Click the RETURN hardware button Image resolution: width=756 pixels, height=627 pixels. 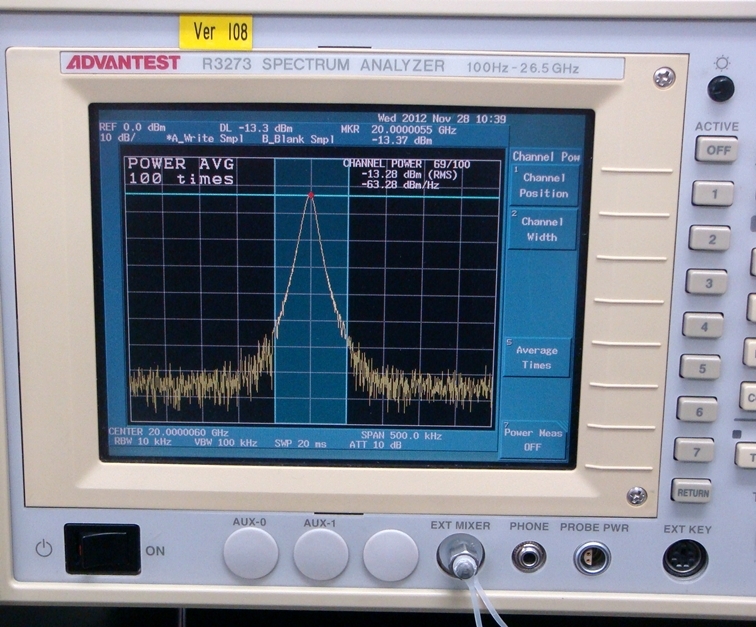(692, 491)
